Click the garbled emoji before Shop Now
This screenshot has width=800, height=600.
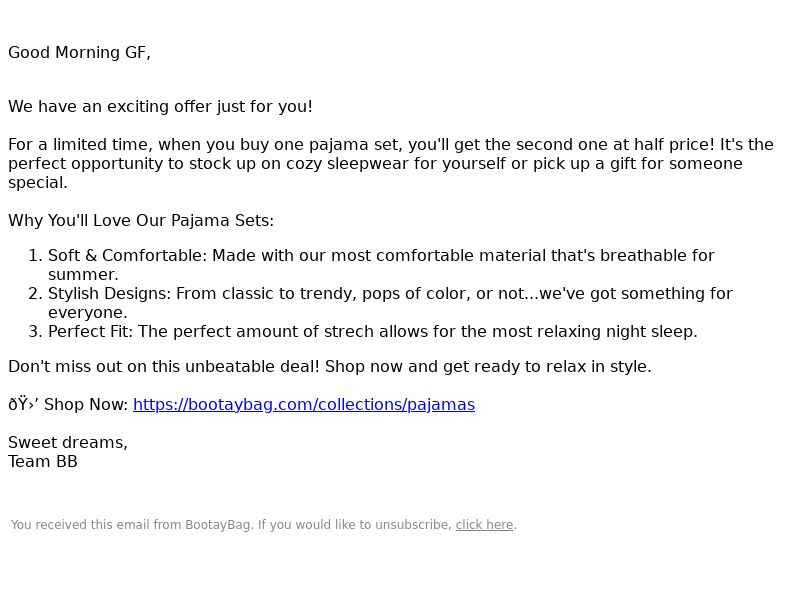tap(23, 405)
